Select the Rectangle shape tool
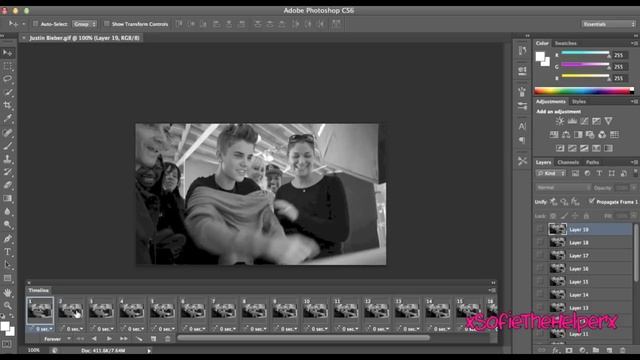Viewport: 640px width, 360px height. [x=7, y=278]
